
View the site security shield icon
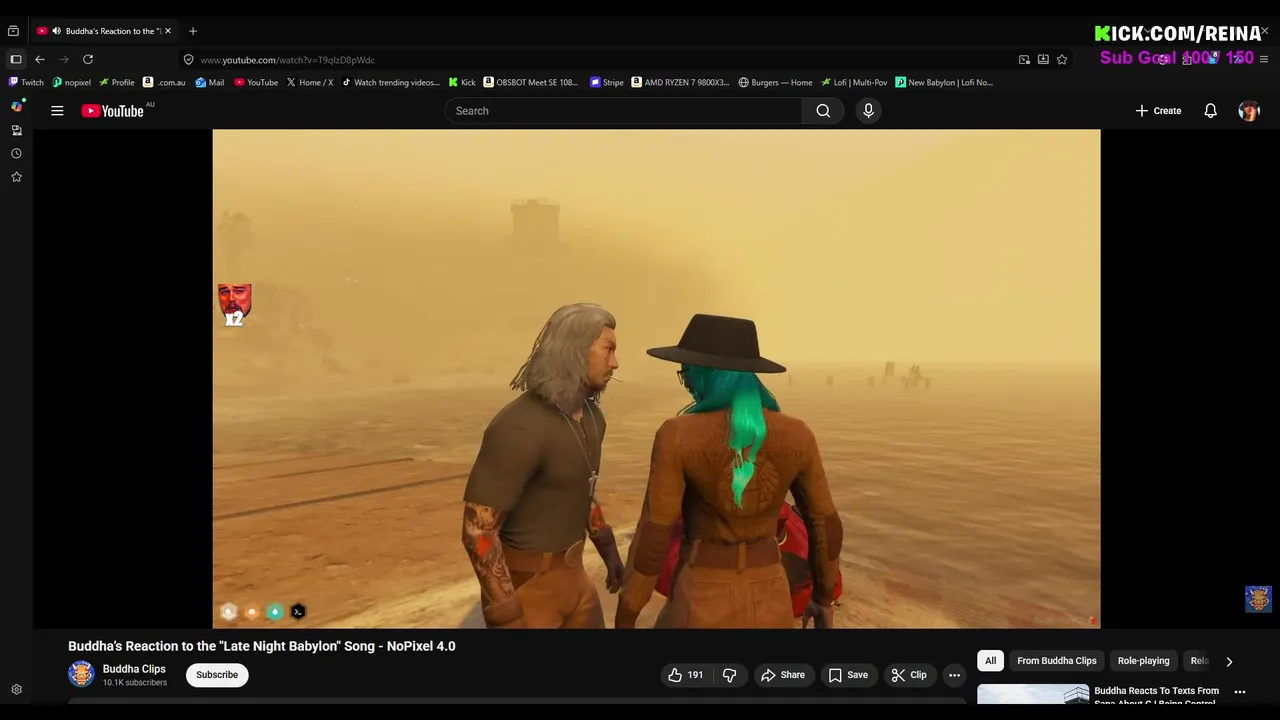pos(188,59)
